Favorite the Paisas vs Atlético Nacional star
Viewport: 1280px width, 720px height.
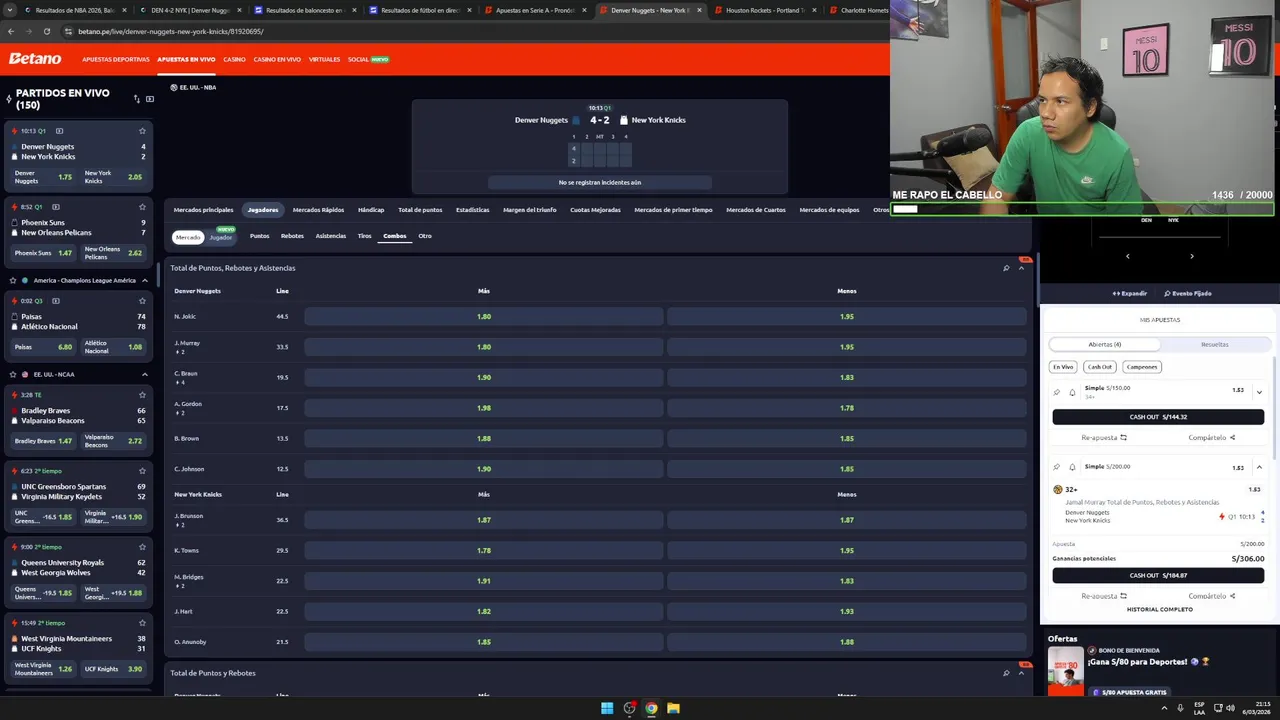[142, 301]
